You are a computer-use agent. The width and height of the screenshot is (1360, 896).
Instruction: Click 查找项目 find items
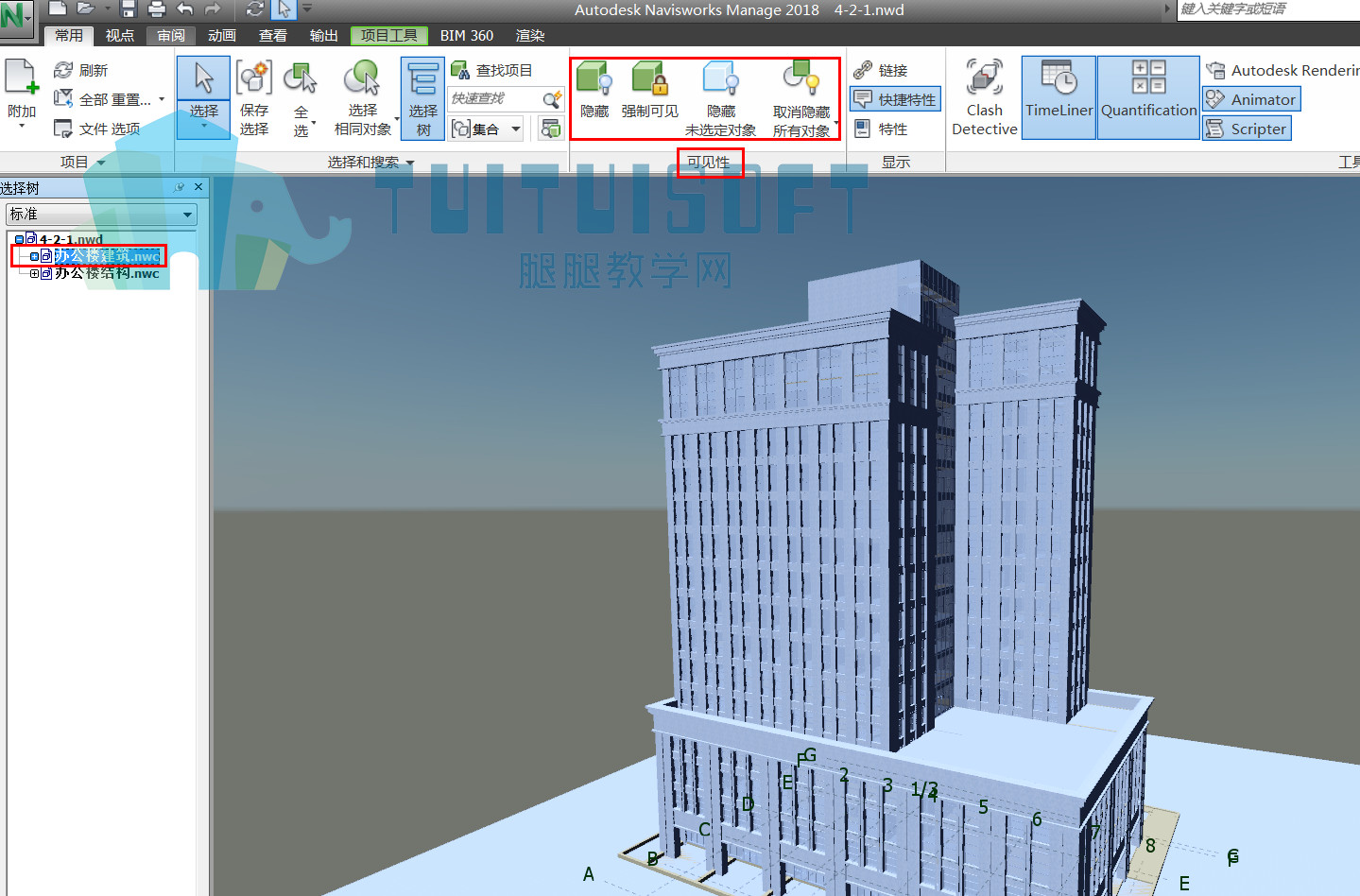coord(492,70)
